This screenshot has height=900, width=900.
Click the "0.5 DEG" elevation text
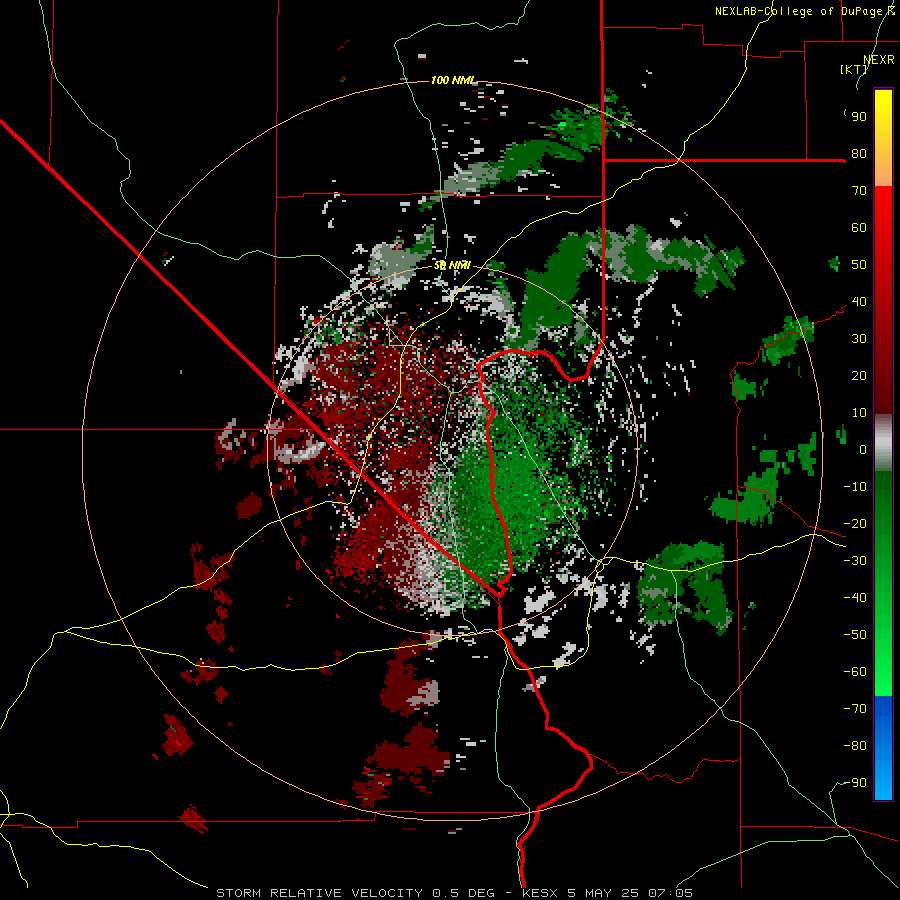tap(463, 893)
